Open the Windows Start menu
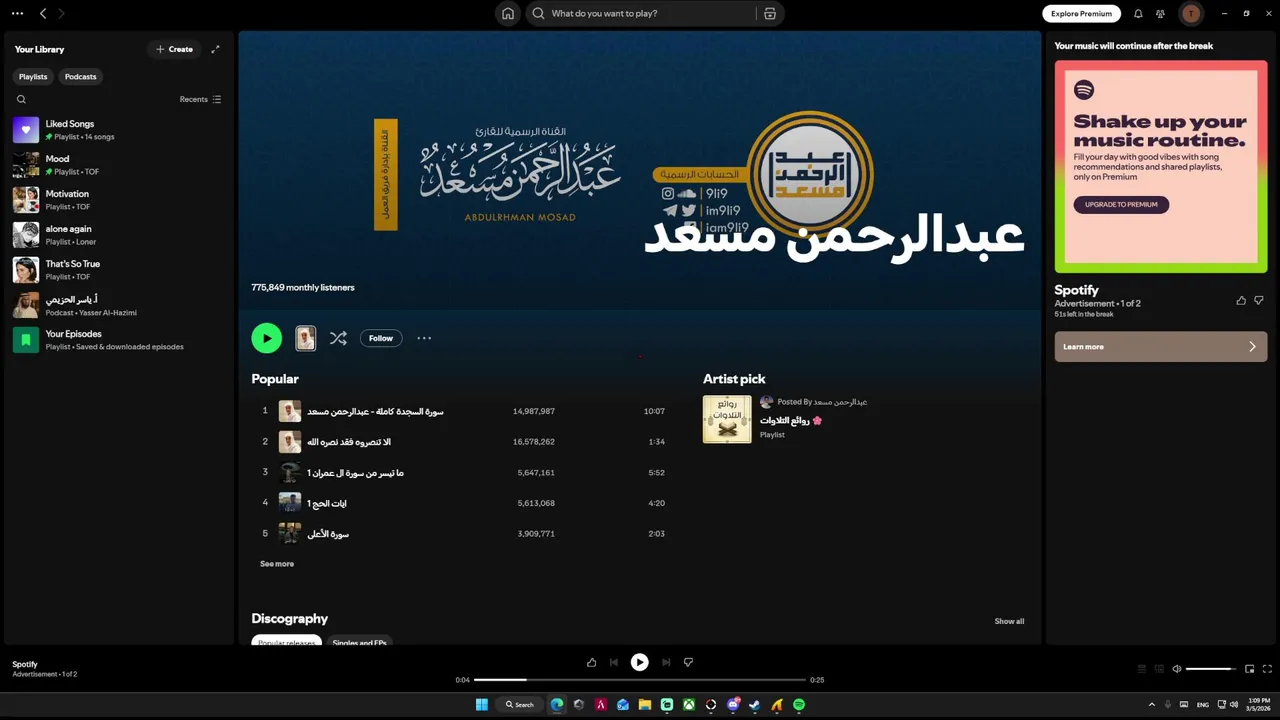1280x720 pixels. pos(481,705)
